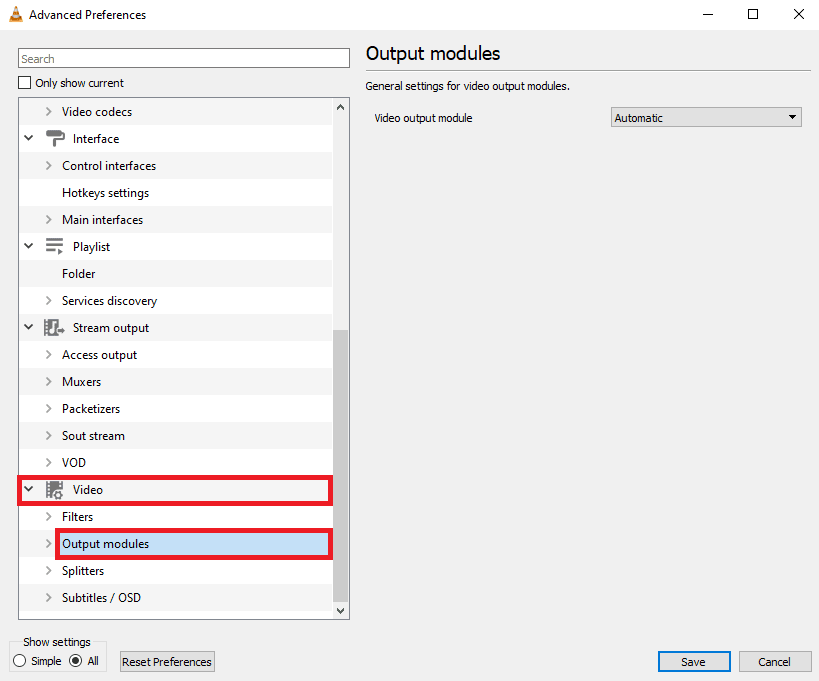Select Hotkeys settings in the tree

(x=106, y=193)
